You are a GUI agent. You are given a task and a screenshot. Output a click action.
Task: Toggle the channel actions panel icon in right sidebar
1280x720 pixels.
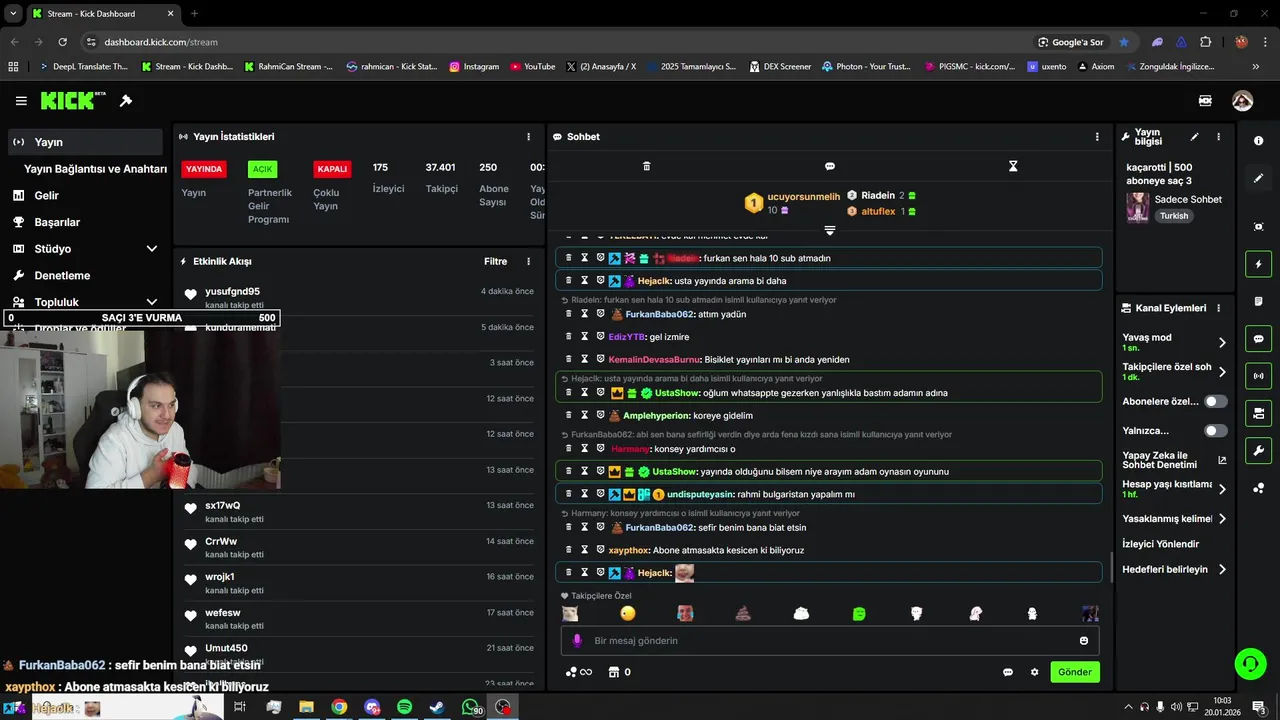click(1258, 413)
